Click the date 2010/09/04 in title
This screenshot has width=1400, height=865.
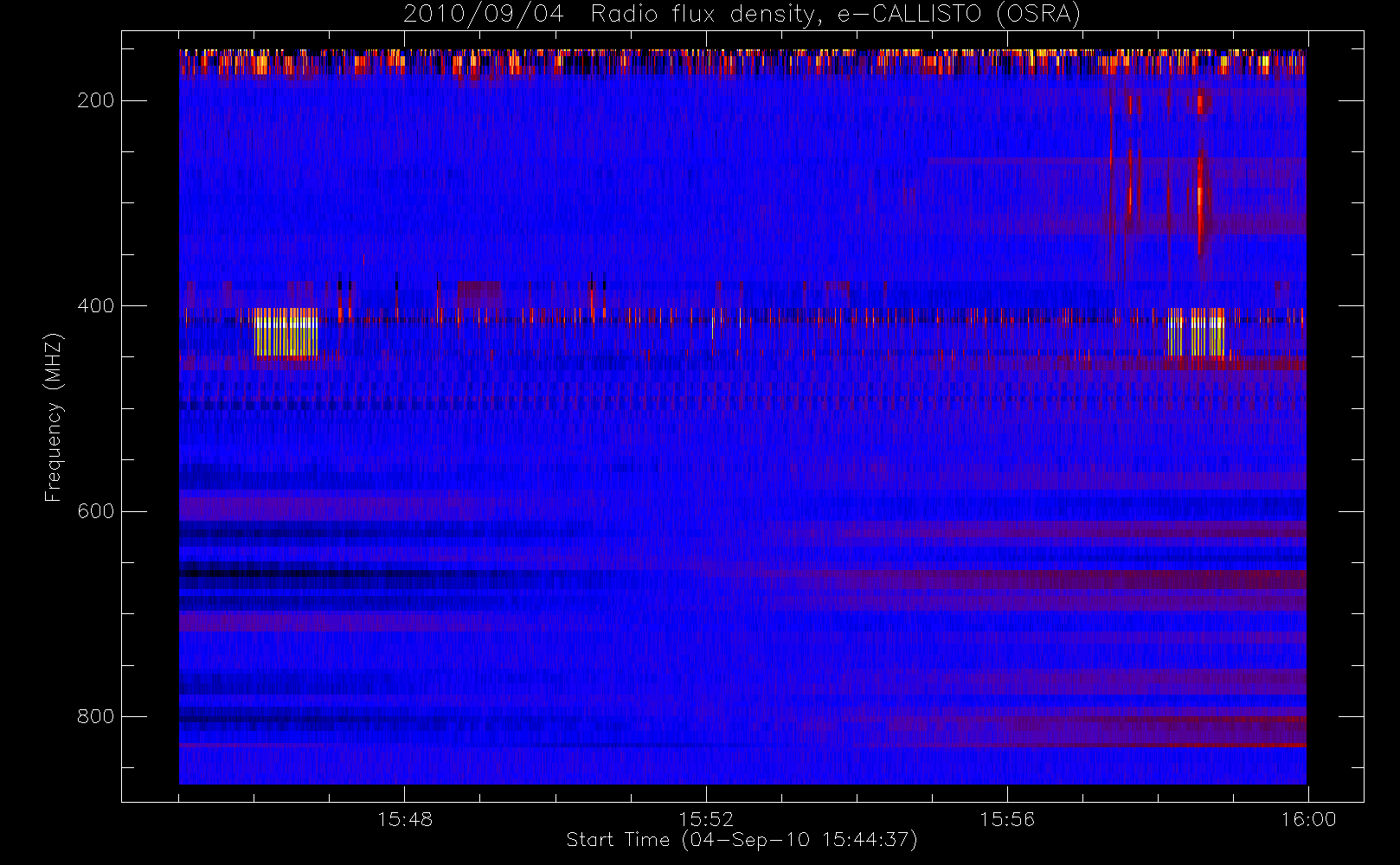point(484,15)
